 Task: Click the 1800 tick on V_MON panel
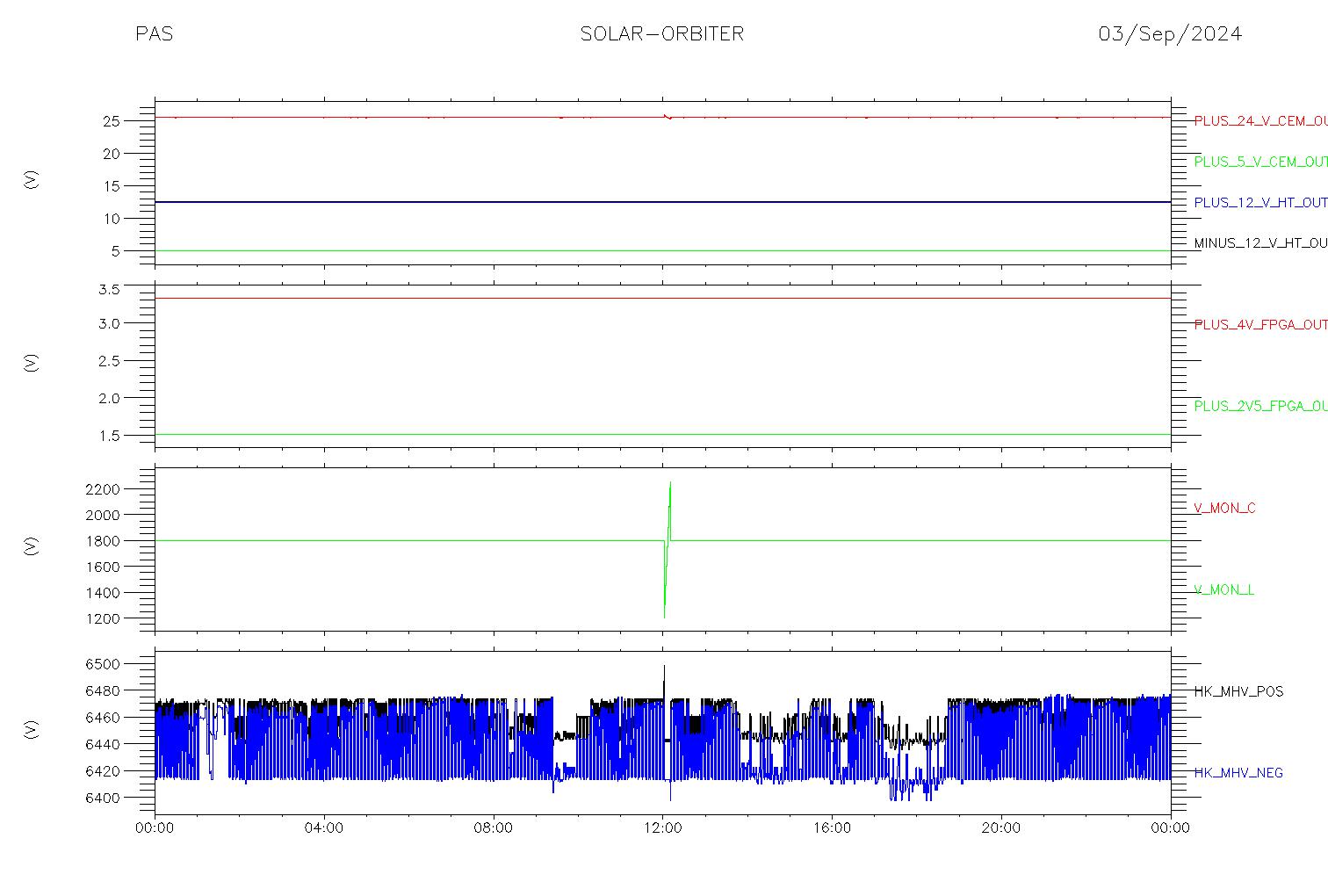[x=103, y=541]
